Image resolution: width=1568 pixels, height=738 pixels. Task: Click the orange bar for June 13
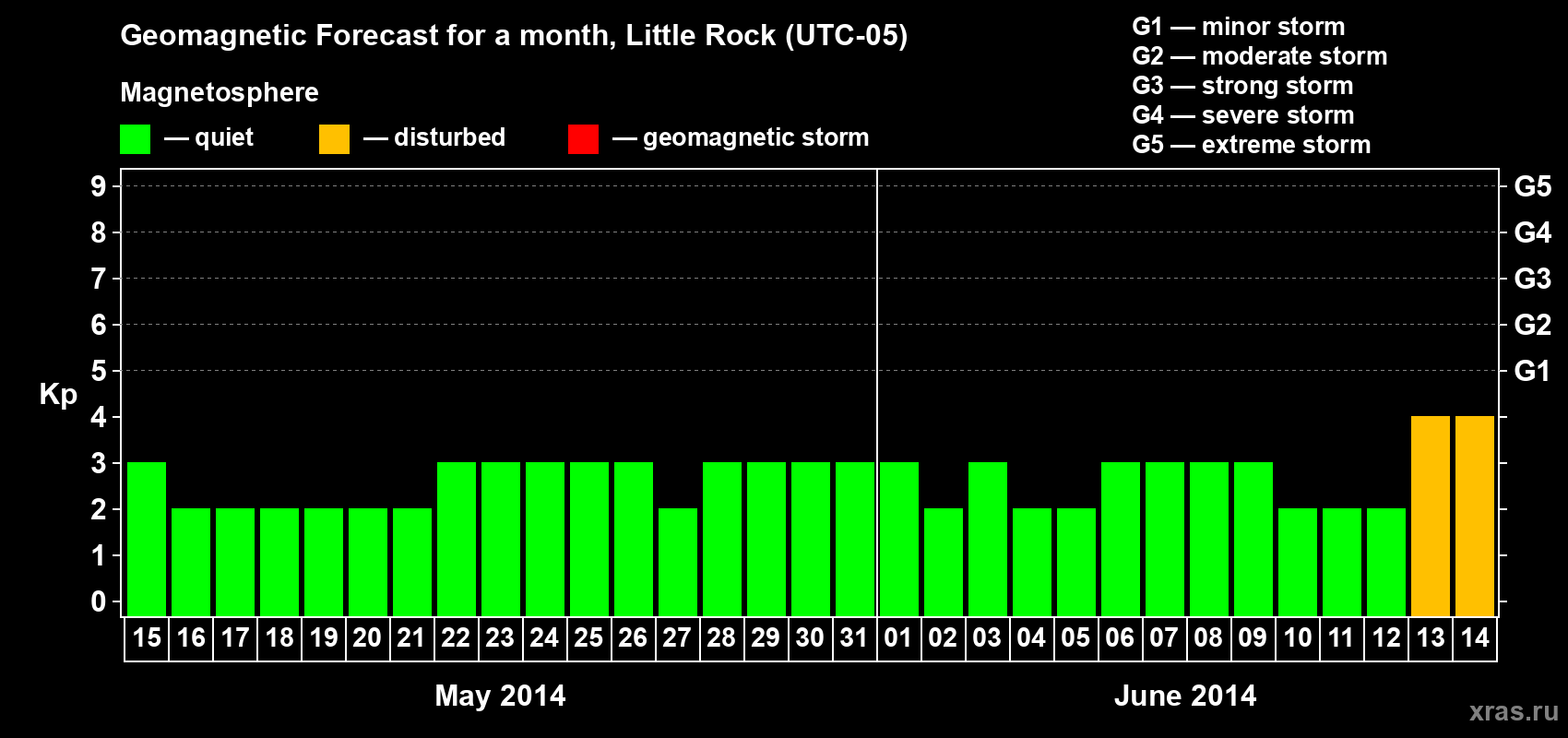click(x=1431, y=516)
